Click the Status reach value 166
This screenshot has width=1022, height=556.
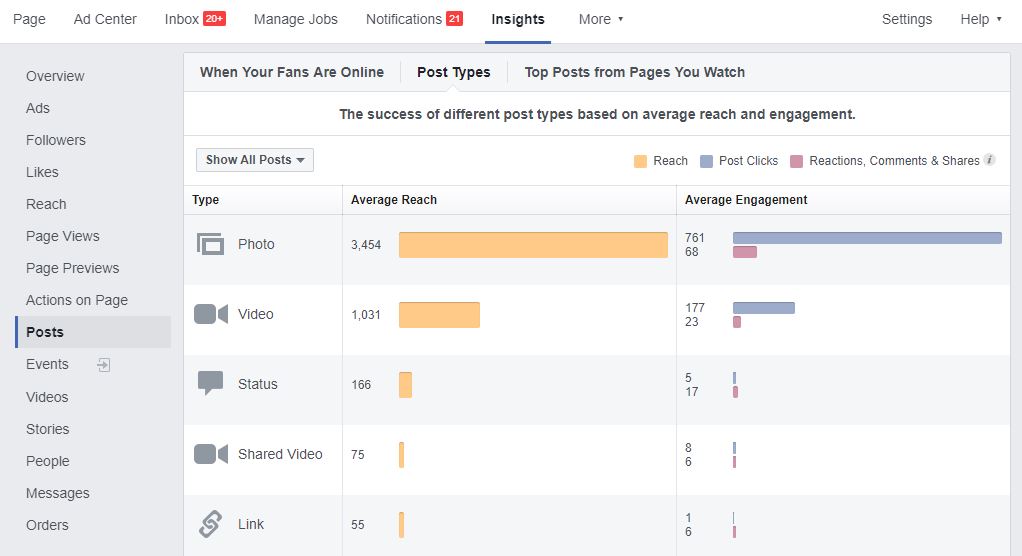pos(361,385)
